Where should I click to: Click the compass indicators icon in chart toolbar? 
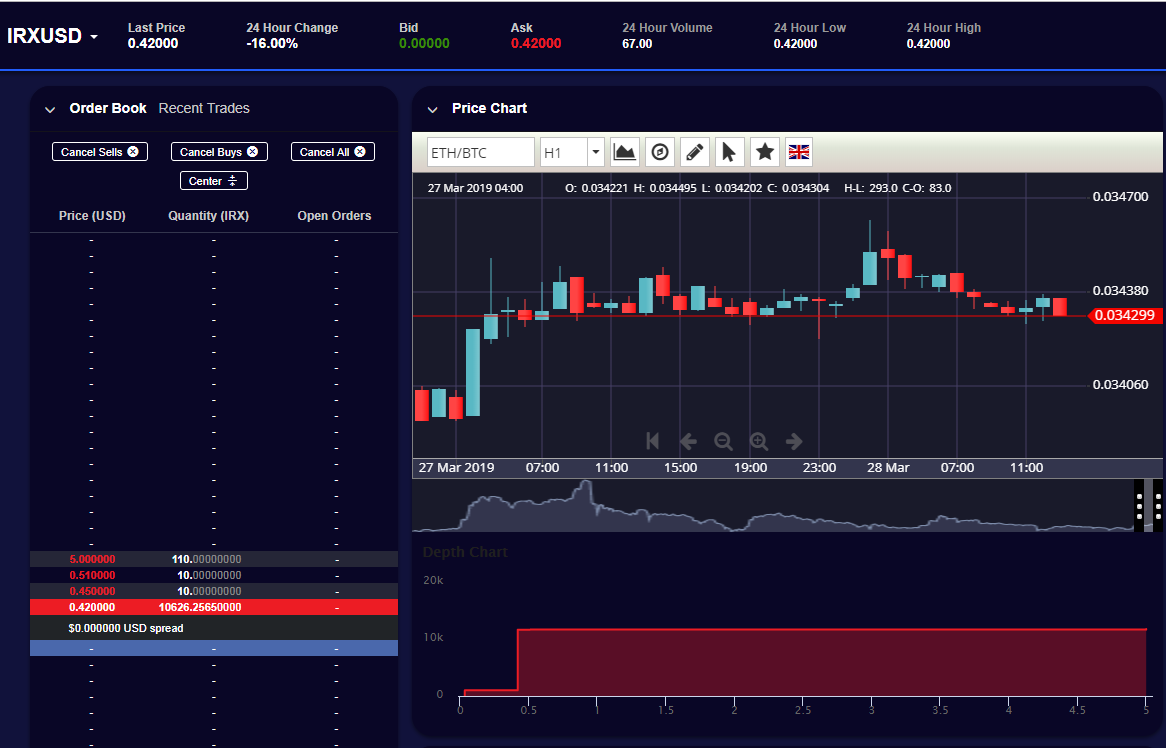pos(659,152)
